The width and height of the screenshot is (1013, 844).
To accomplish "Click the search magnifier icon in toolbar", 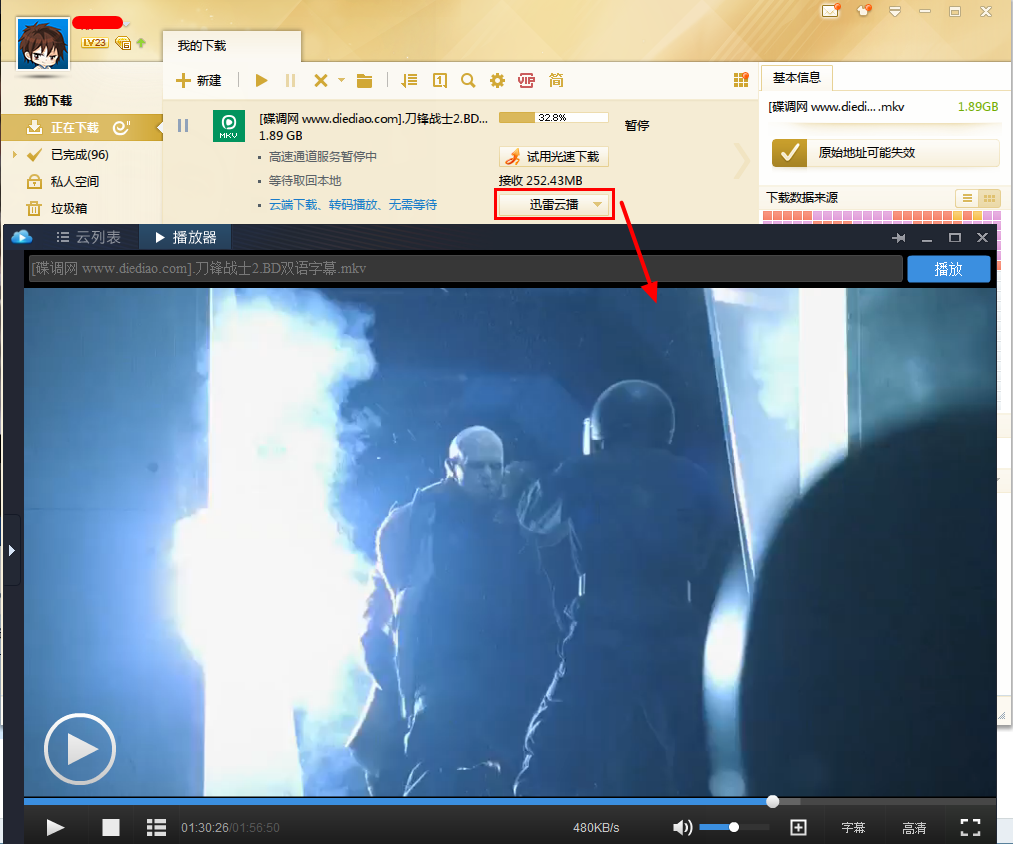I will tap(467, 80).
